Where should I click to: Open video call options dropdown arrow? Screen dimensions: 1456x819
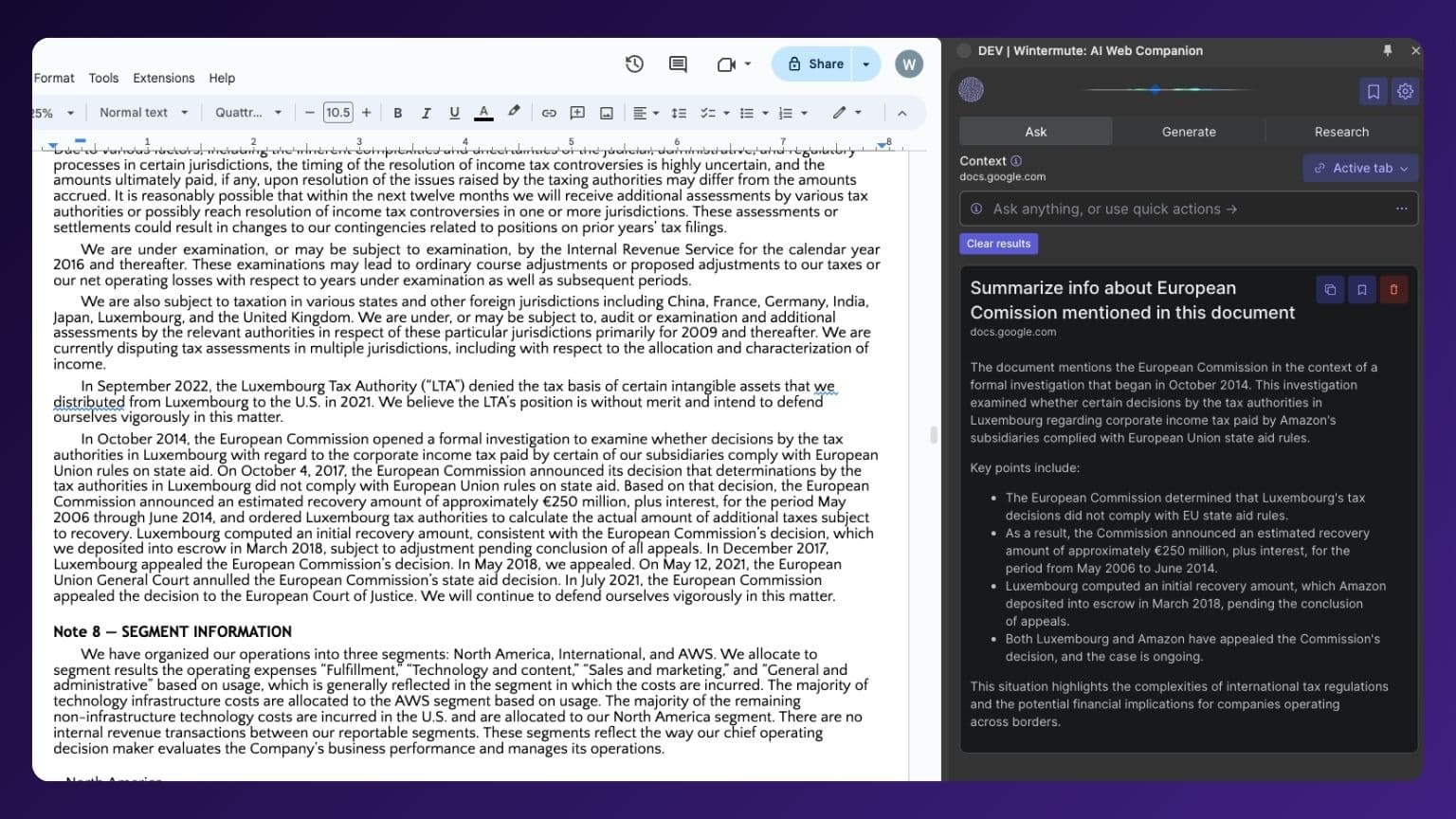[747, 64]
